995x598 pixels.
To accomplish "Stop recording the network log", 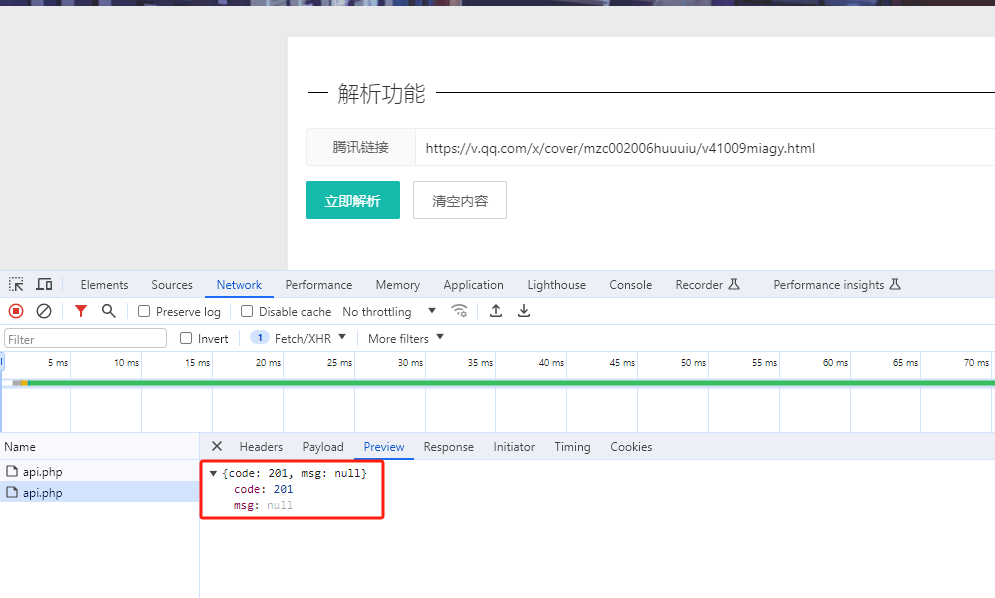I will pos(16,311).
